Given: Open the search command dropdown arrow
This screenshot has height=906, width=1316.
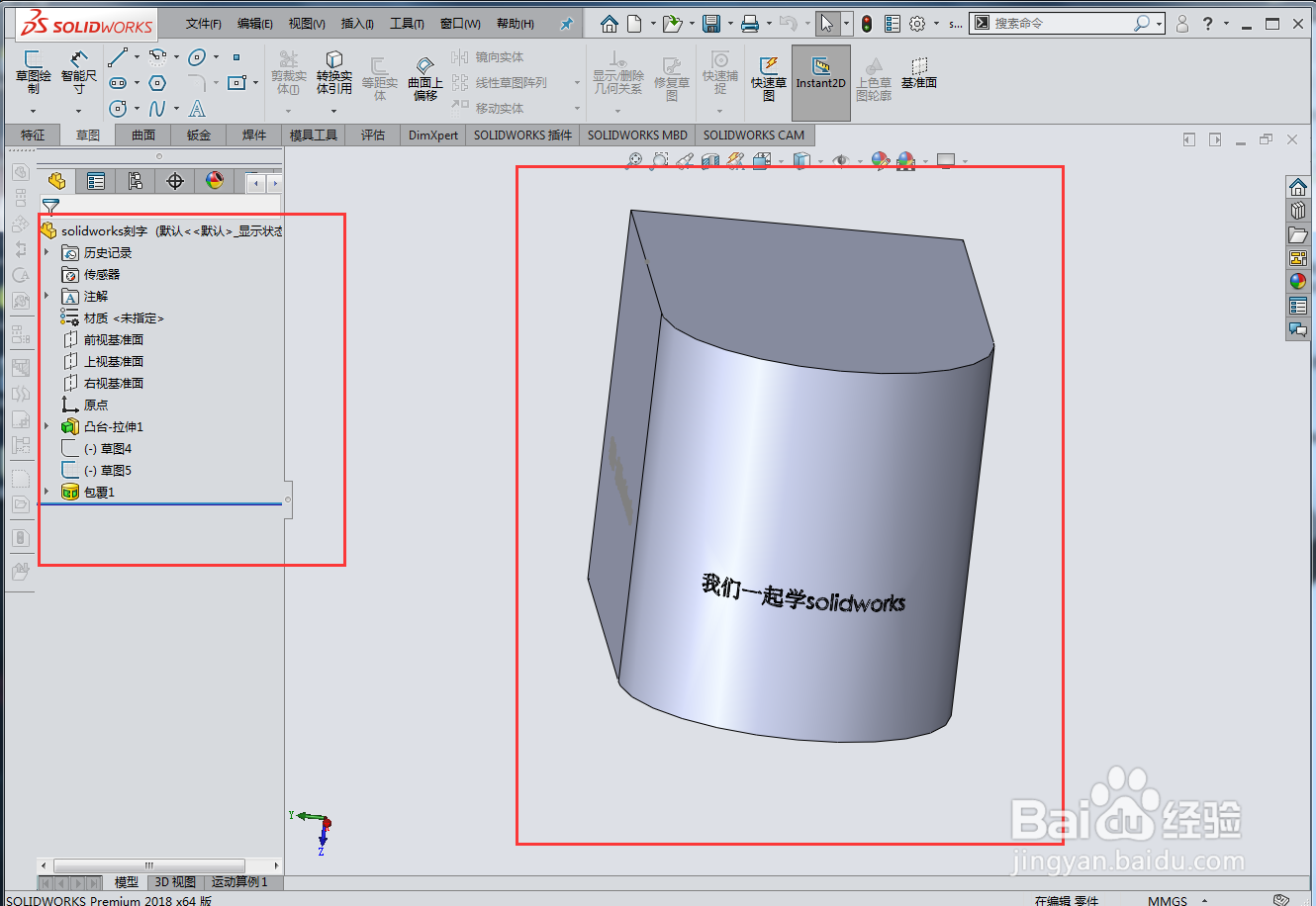Looking at the screenshot, I should point(1159,24).
